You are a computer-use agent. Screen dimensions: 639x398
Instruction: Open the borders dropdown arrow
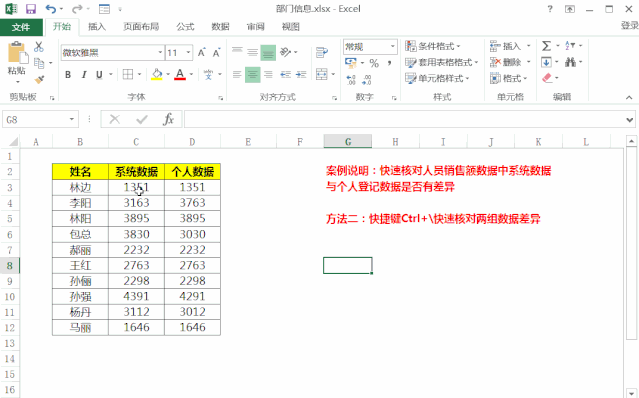[x=139, y=75]
